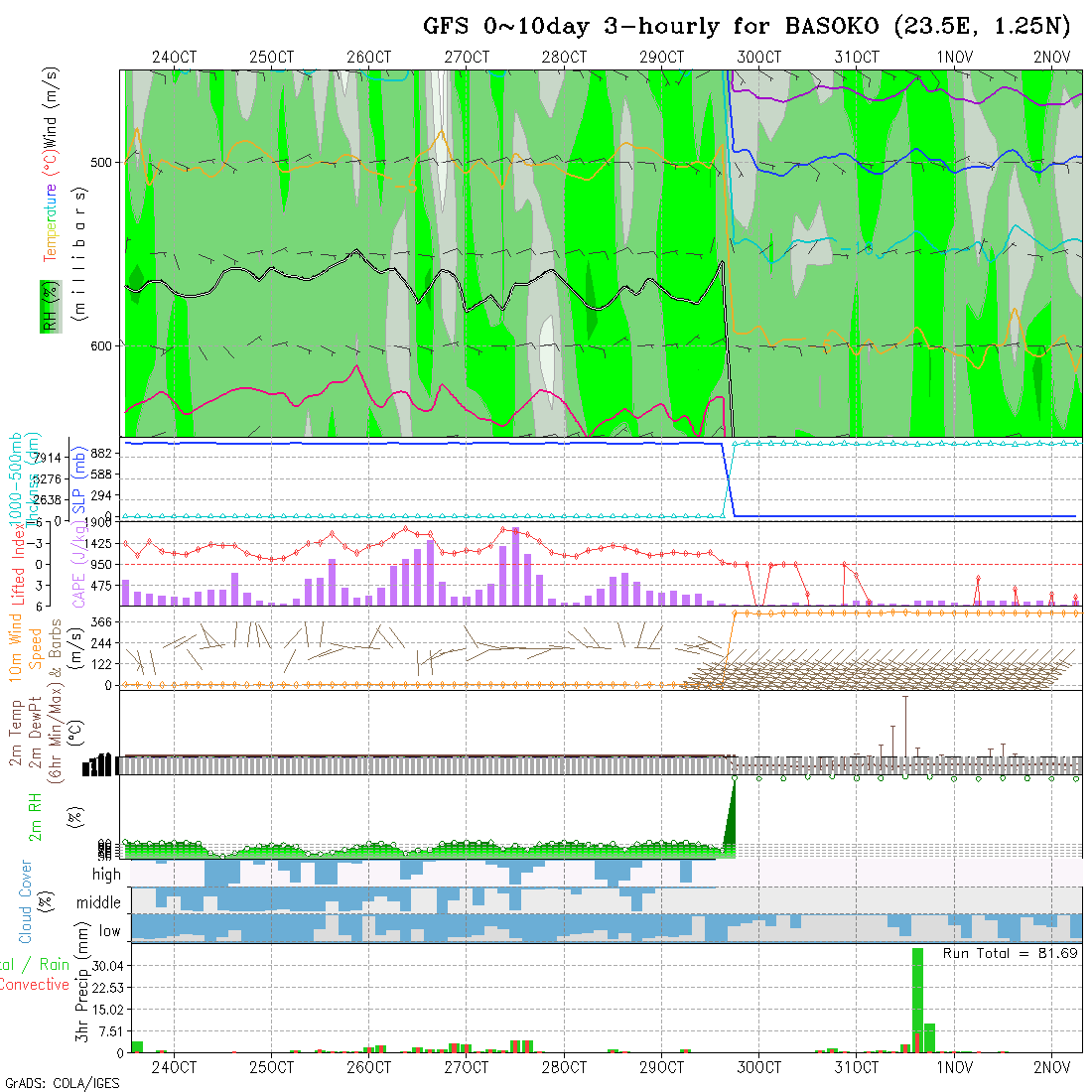This screenshot has height=1092, width=1092.
Task: Select the 'middle' cloud cover row label
Action: pyautogui.click(x=99, y=903)
